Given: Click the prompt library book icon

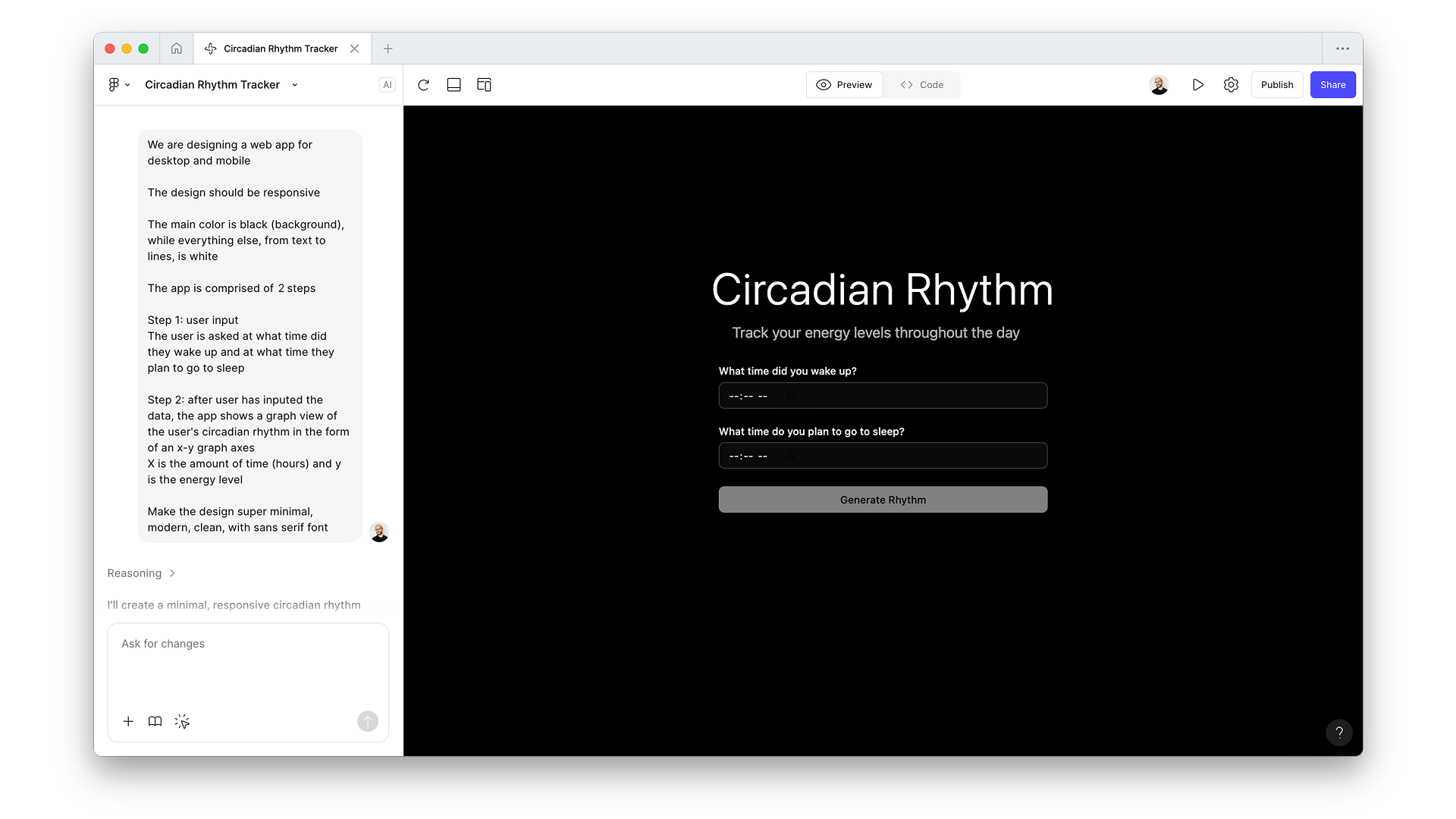Looking at the screenshot, I should point(155,721).
